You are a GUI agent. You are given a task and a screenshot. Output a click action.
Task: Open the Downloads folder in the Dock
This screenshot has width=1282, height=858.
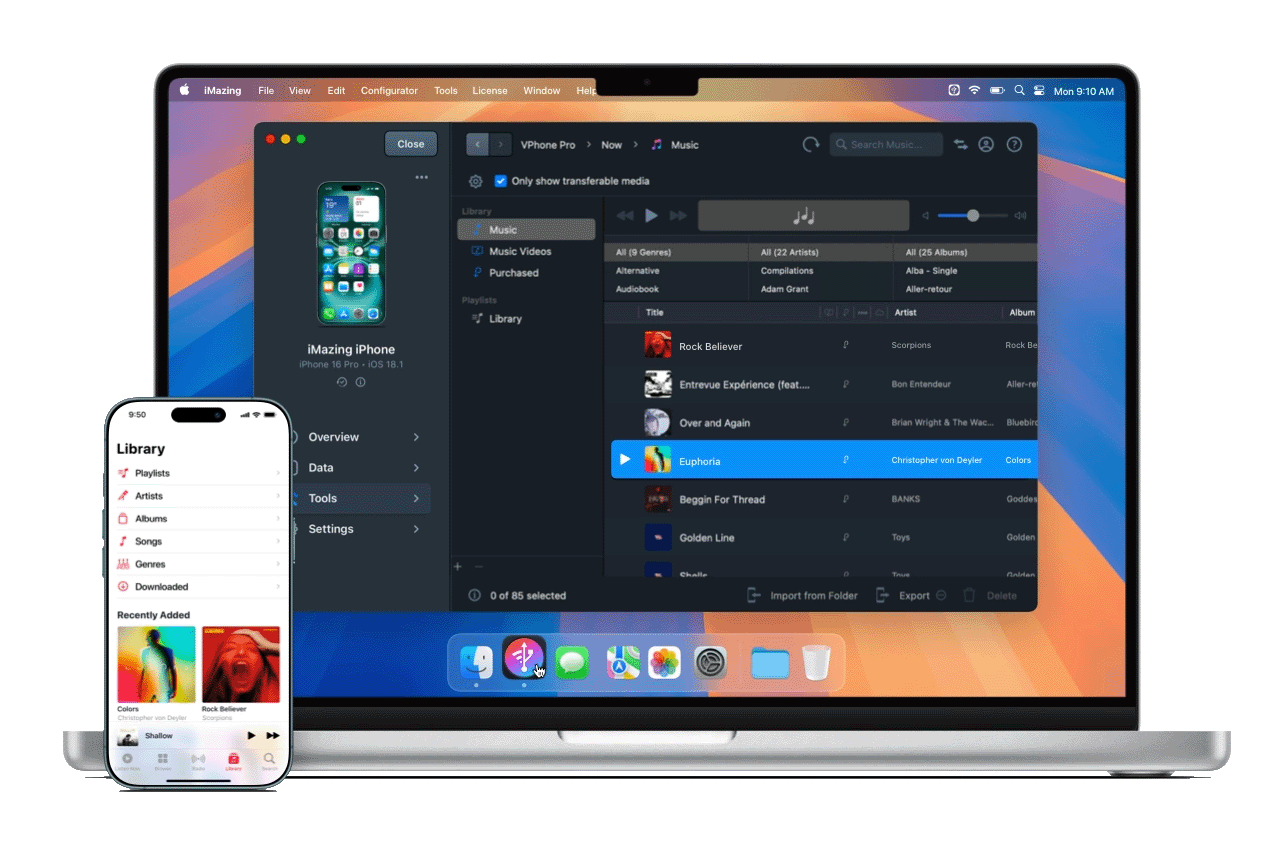[770, 662]
